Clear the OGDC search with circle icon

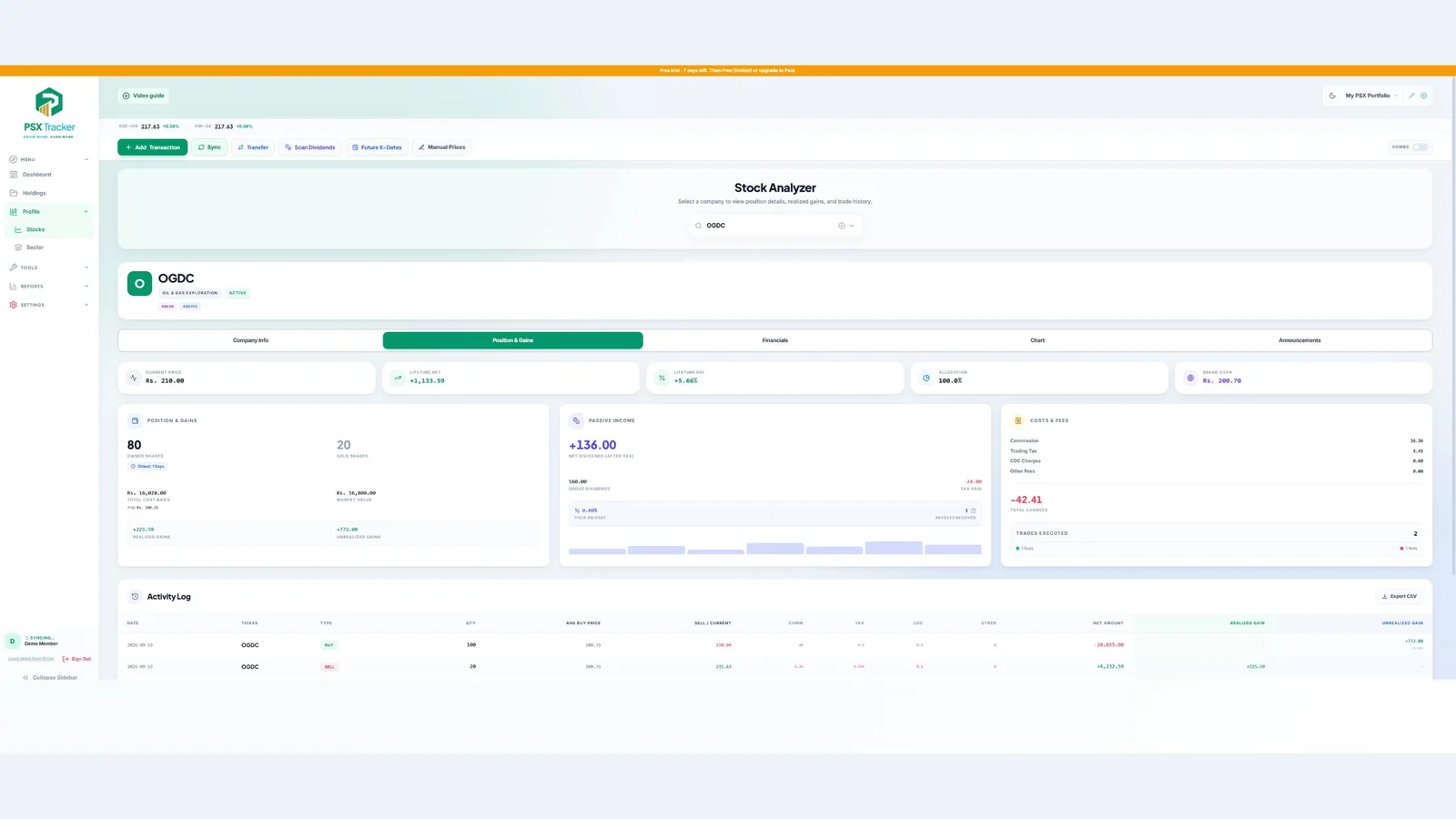(842, 226)
